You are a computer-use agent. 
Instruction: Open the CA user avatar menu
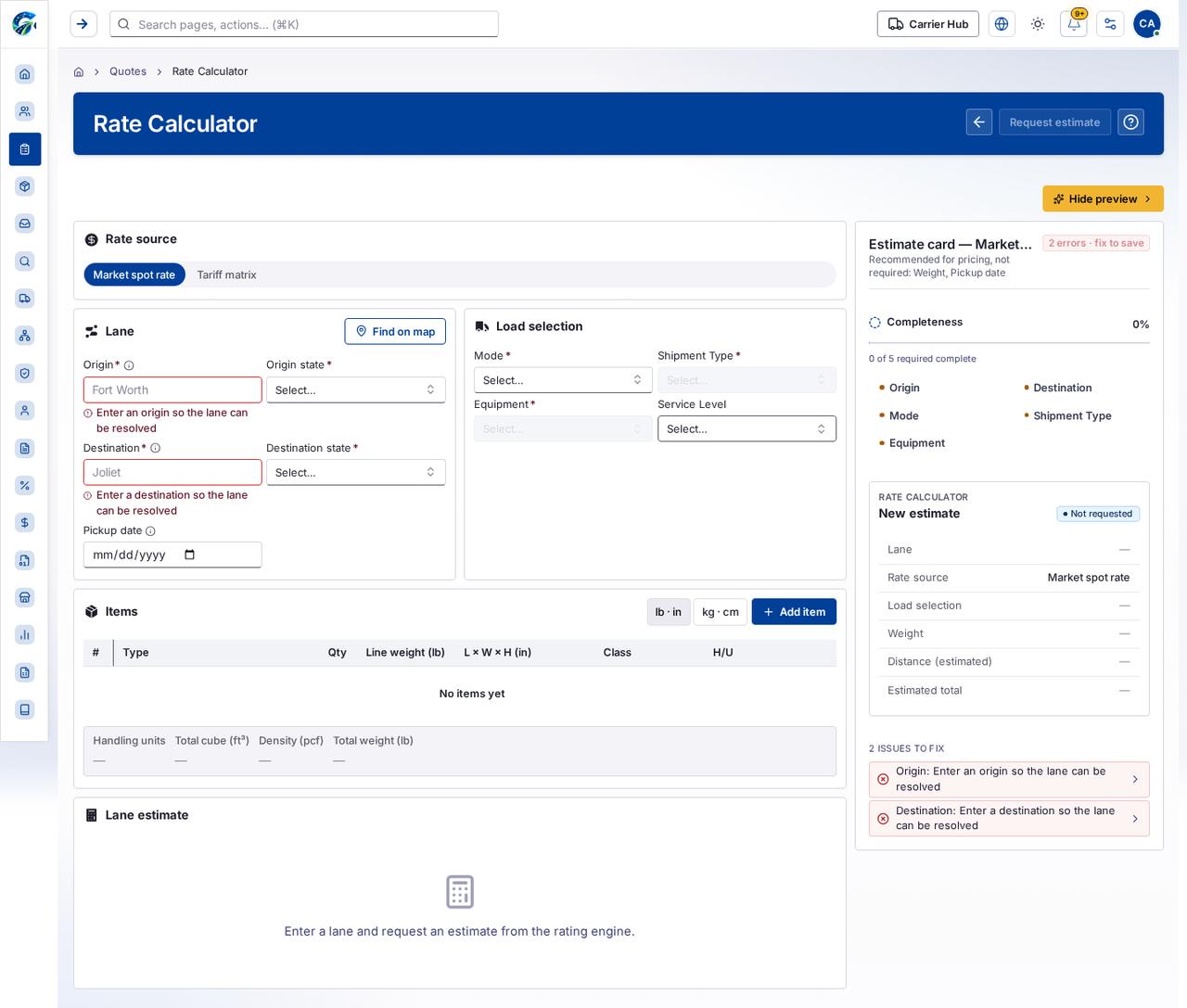click(1147, 24)
